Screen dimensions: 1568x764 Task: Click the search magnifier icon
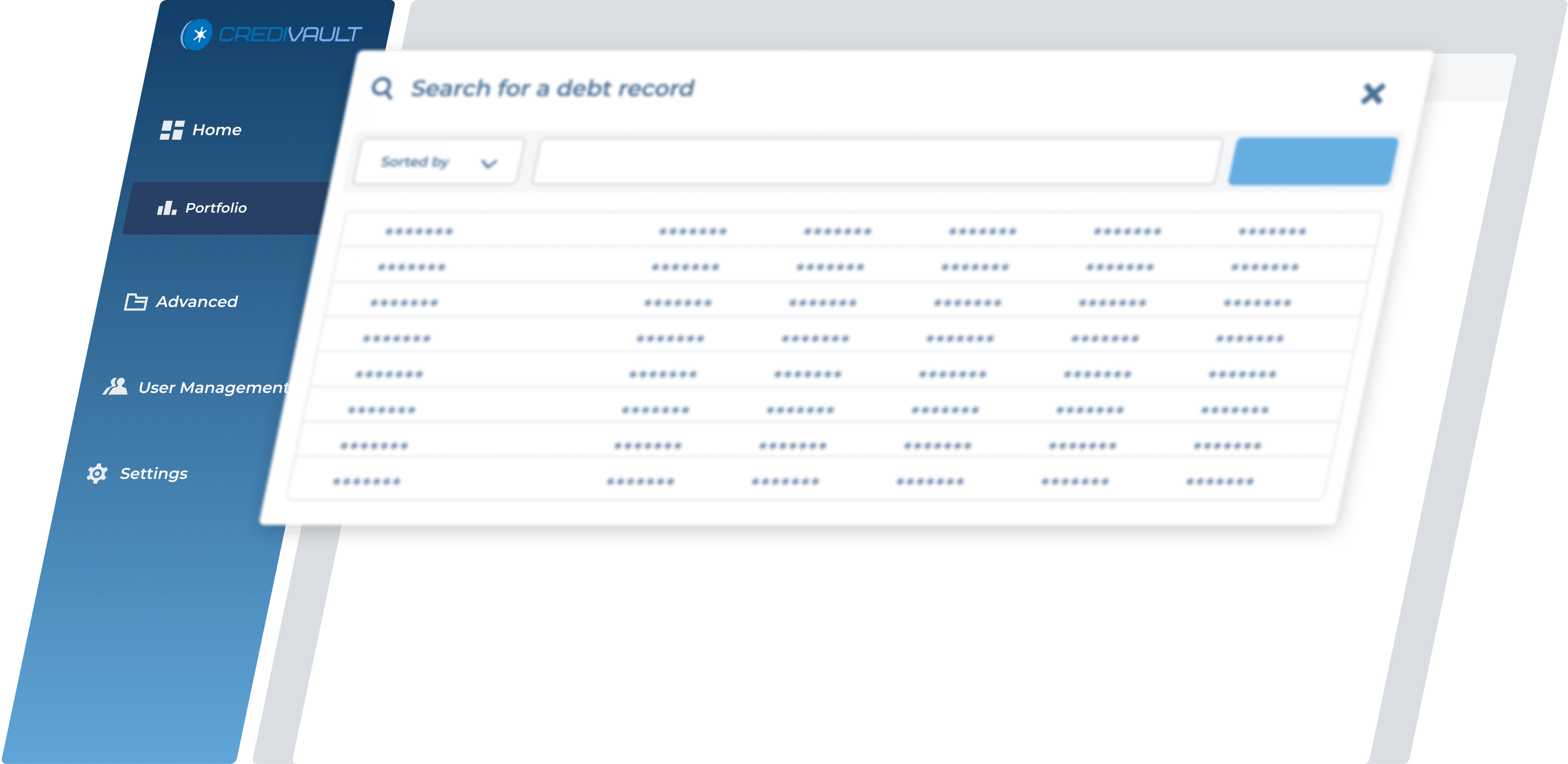[382, 89]
